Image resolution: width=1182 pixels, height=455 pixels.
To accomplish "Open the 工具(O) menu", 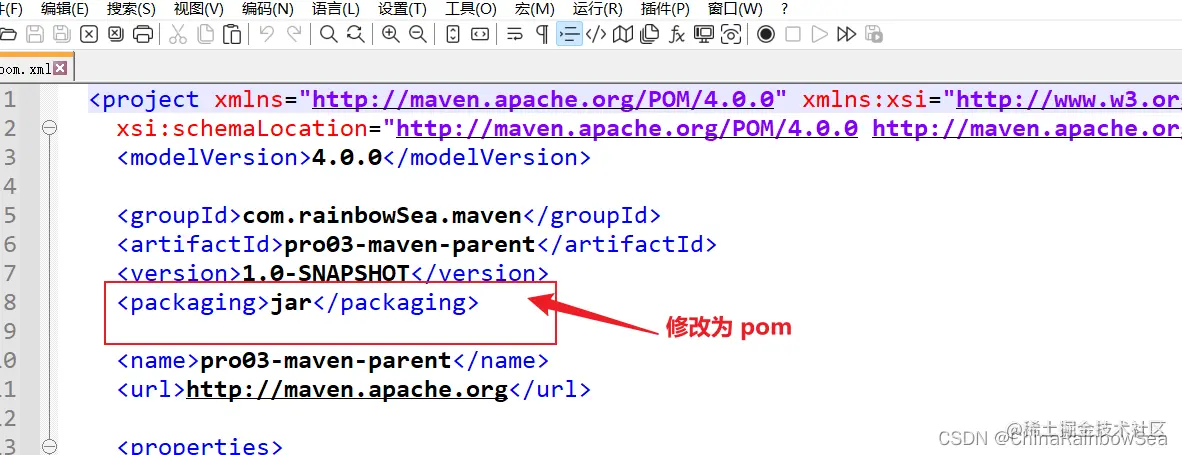I will 470,9.
